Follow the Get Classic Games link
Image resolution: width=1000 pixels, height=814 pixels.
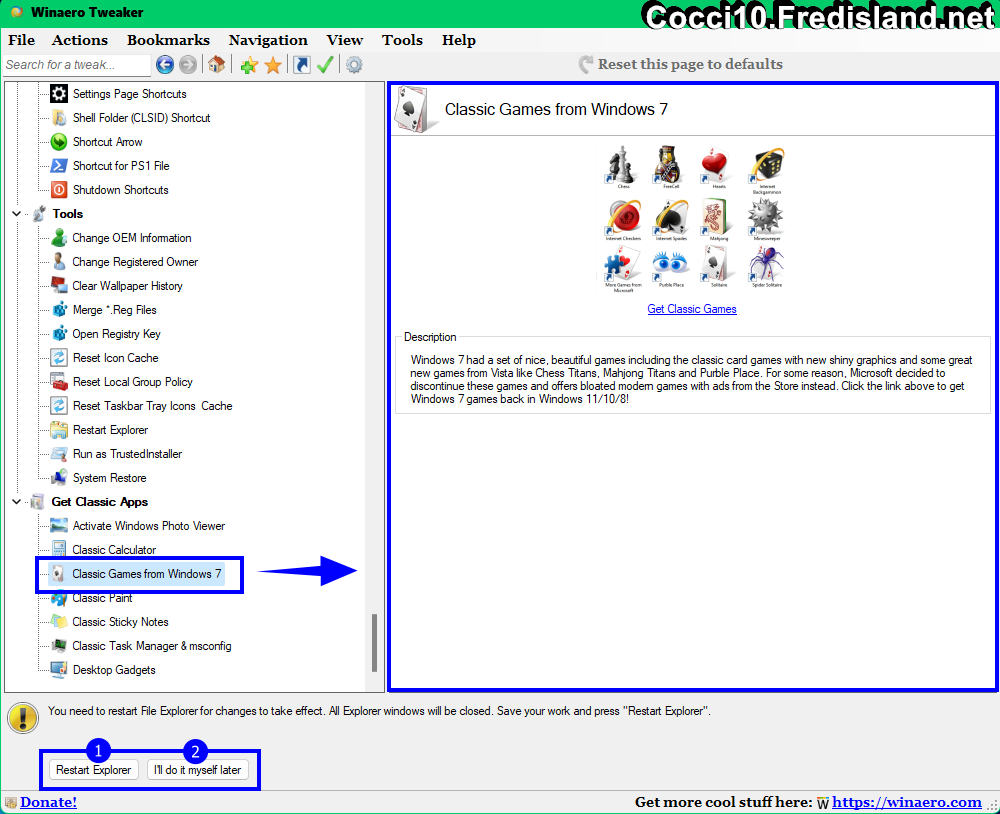[692, 309]
